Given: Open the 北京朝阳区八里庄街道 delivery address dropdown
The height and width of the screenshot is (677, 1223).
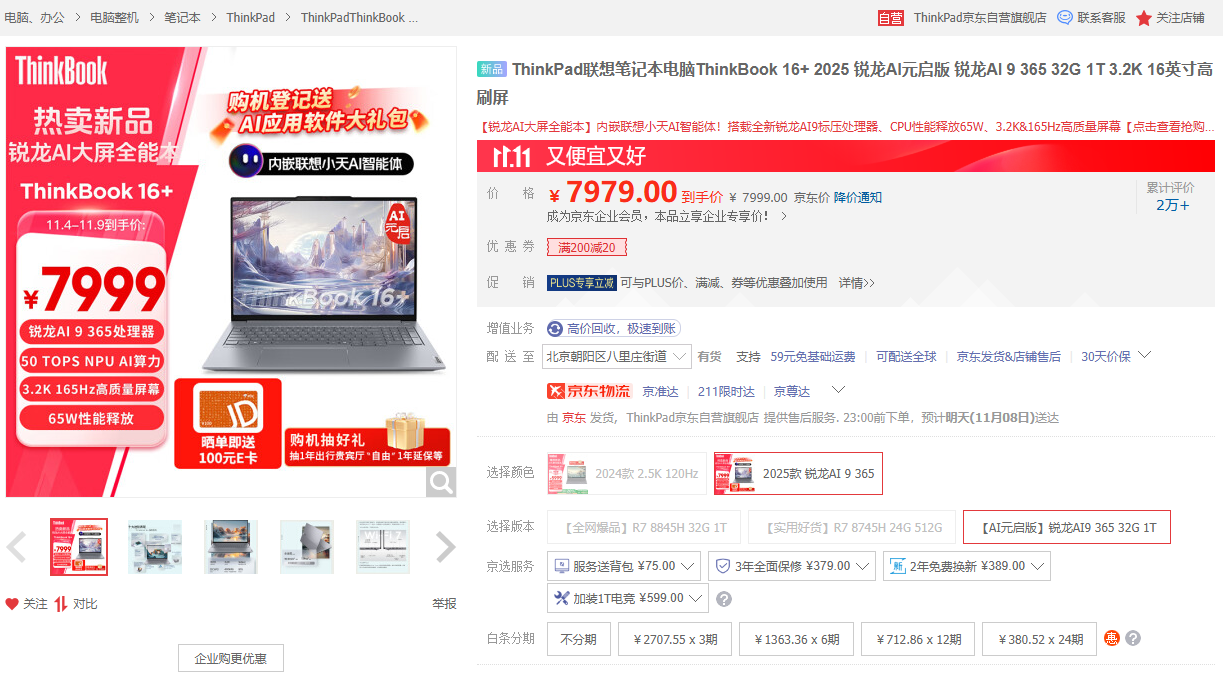Looking at the screenshot, I should (617, 356).
